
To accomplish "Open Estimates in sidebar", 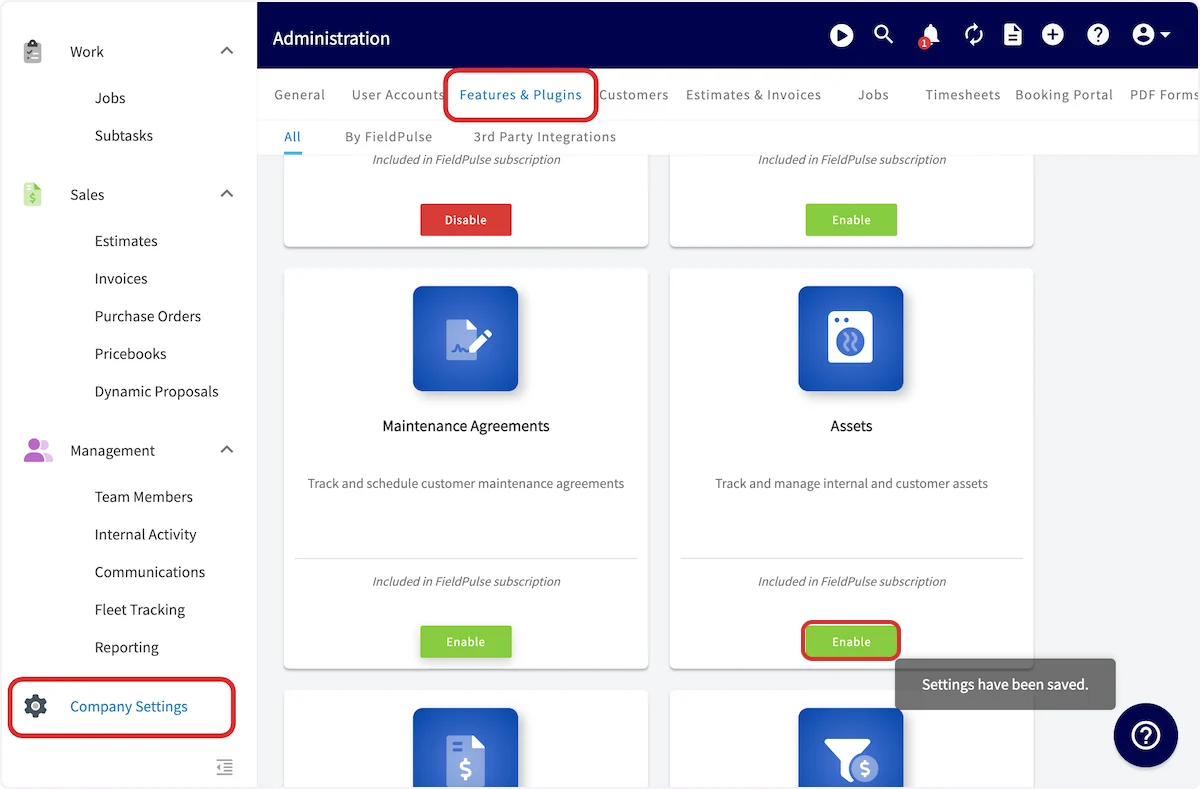I will [126, 241].
